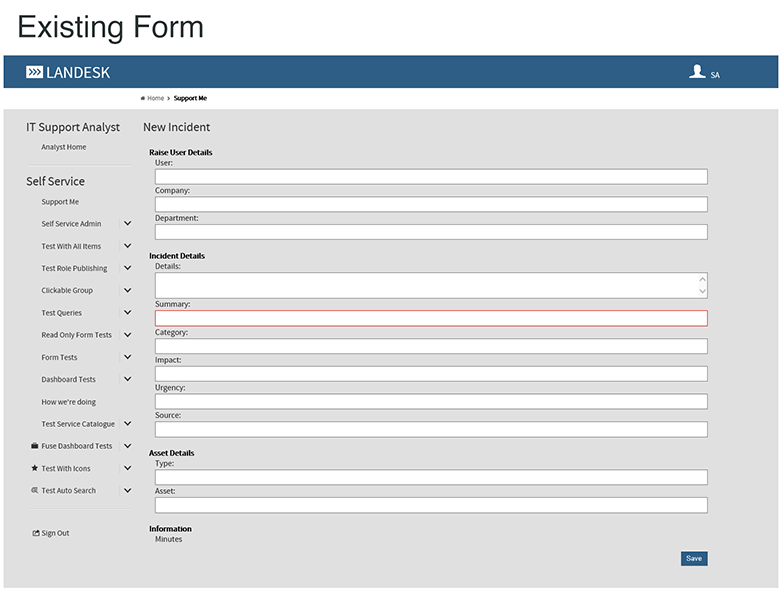The width and height of the screenshot is (784, 597).
Task: Focus the User text field
Action: (430, 177)
